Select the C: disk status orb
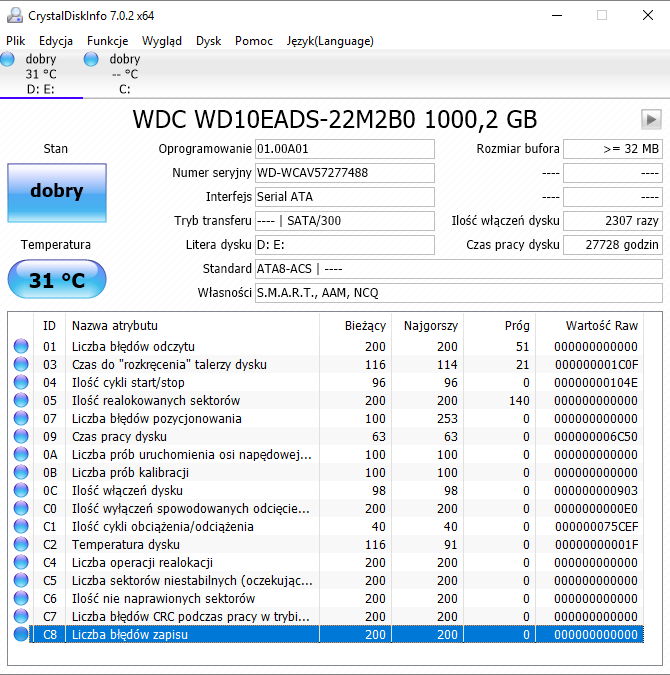The height and width of the screenshot is (675, 670). 91,59
